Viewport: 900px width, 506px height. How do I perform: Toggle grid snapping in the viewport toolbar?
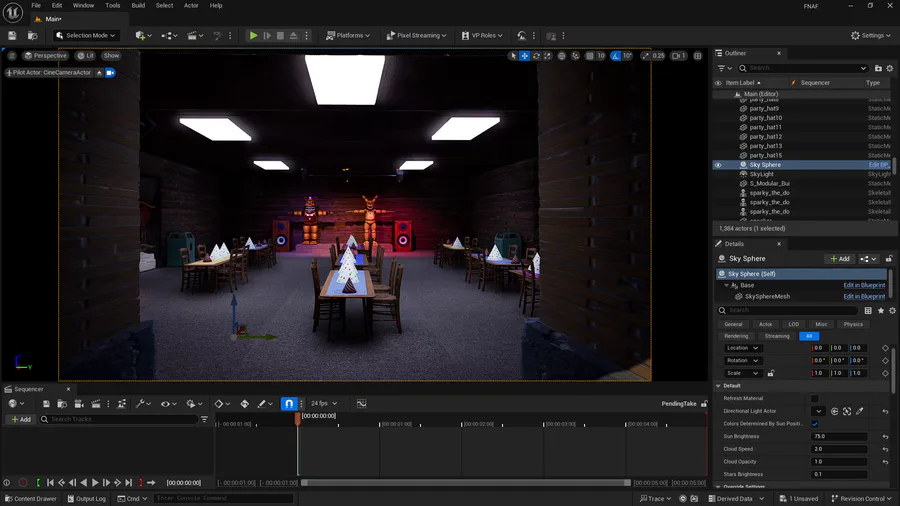pos(589,56)
